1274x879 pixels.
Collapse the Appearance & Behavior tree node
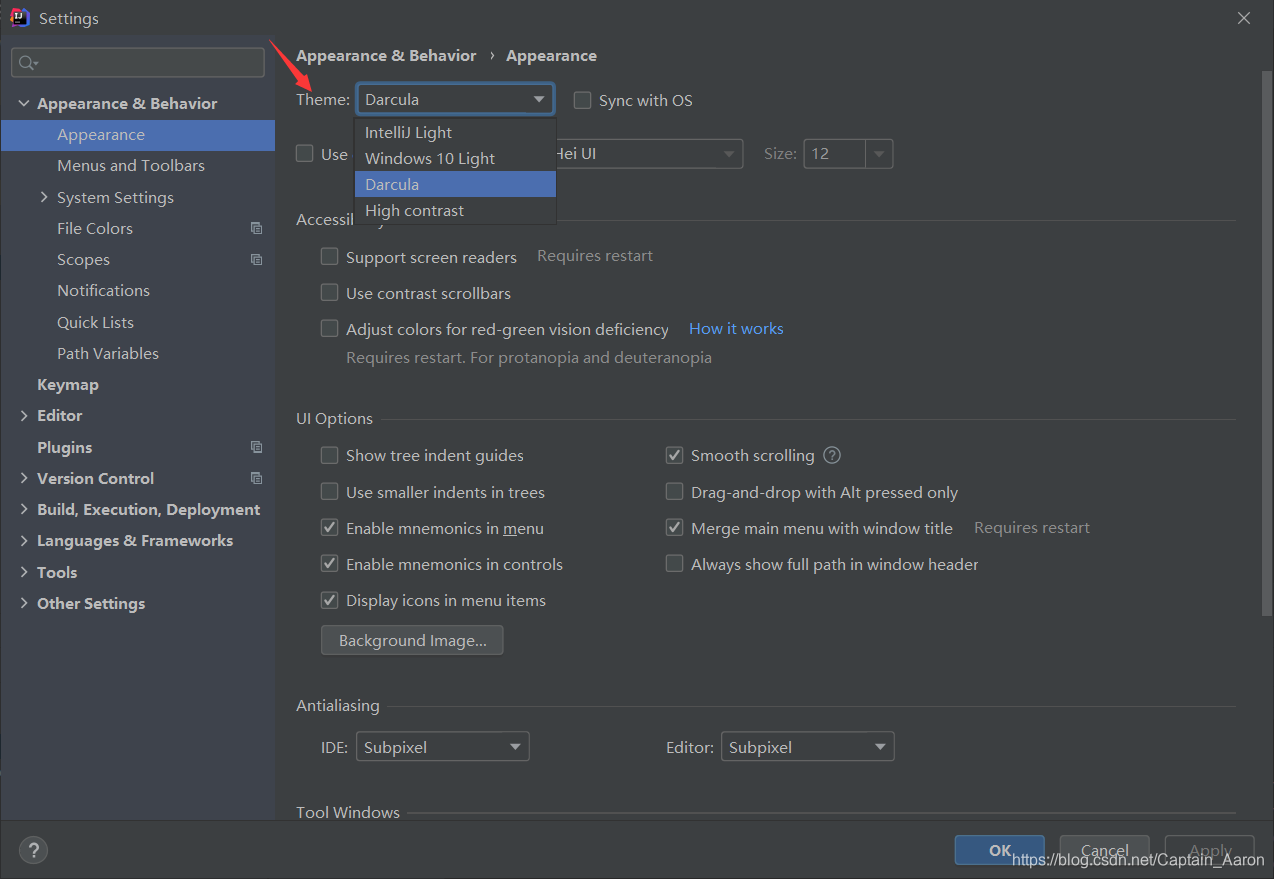[24, 103]
